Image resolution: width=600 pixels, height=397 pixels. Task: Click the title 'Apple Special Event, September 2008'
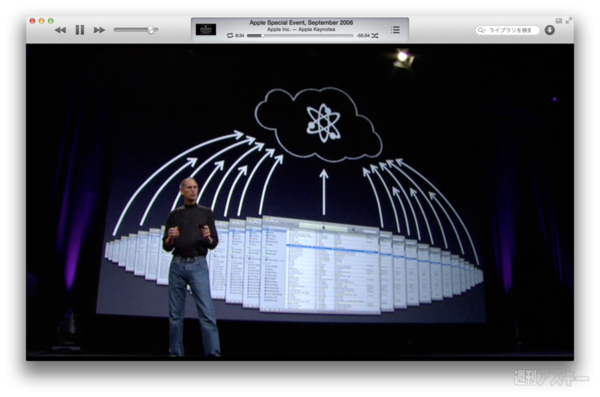point(301,23)
